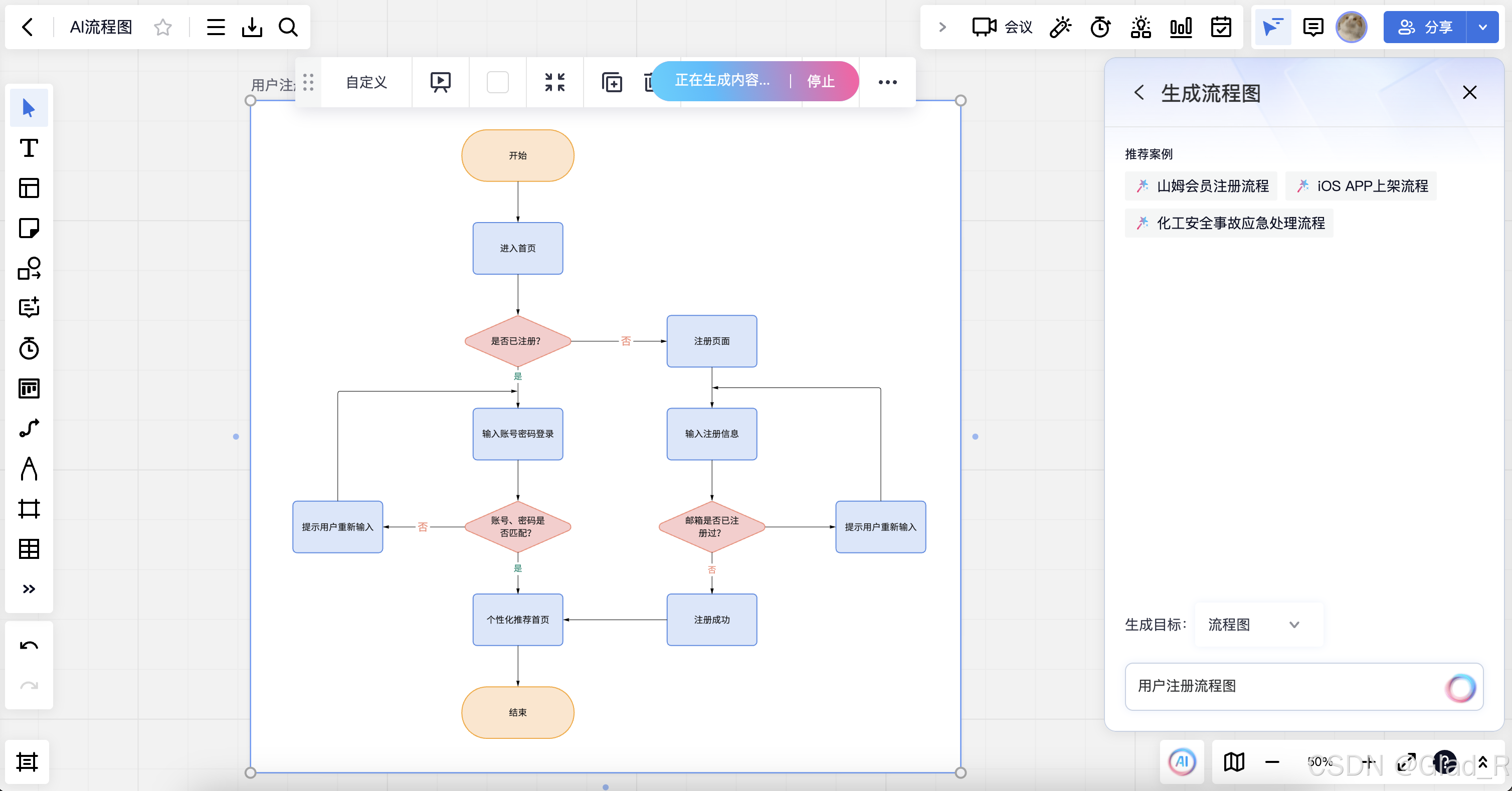
Task: Select the sticky note tool
Action: coord(29,228)
